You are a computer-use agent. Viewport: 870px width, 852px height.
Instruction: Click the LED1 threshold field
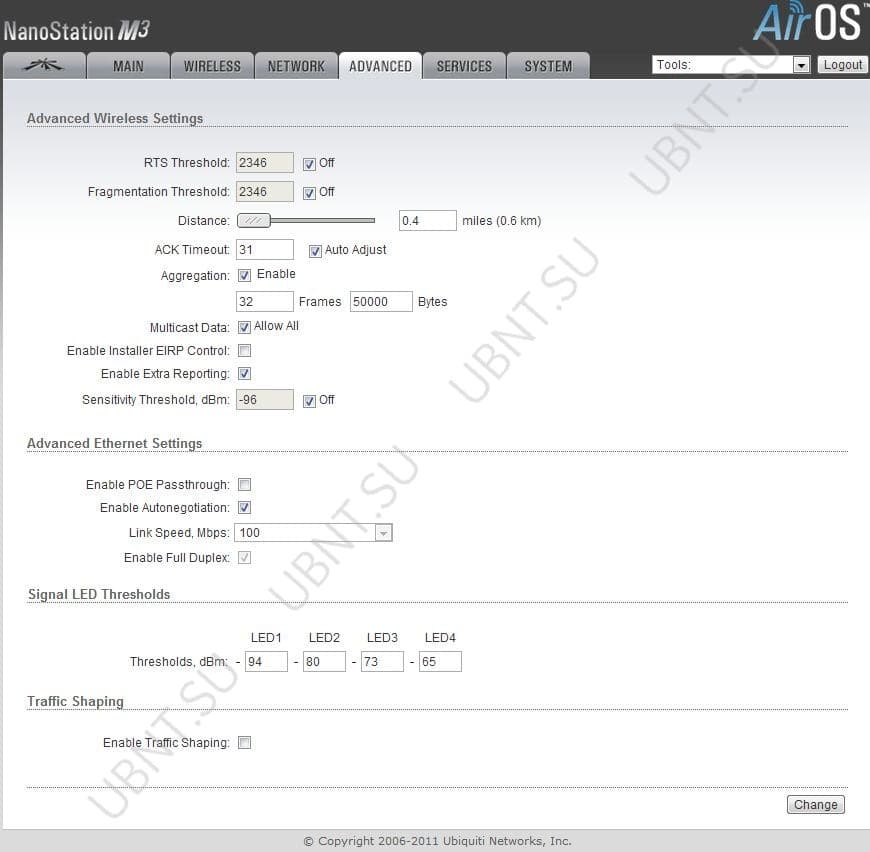click(x=266, y=661)
